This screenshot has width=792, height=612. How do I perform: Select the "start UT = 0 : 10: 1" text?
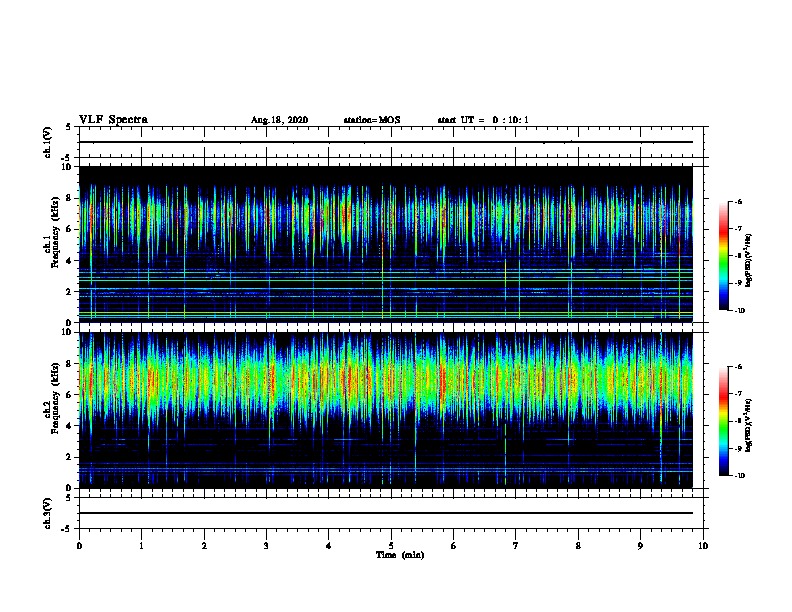pyautogui.click(x=483, y=120)
